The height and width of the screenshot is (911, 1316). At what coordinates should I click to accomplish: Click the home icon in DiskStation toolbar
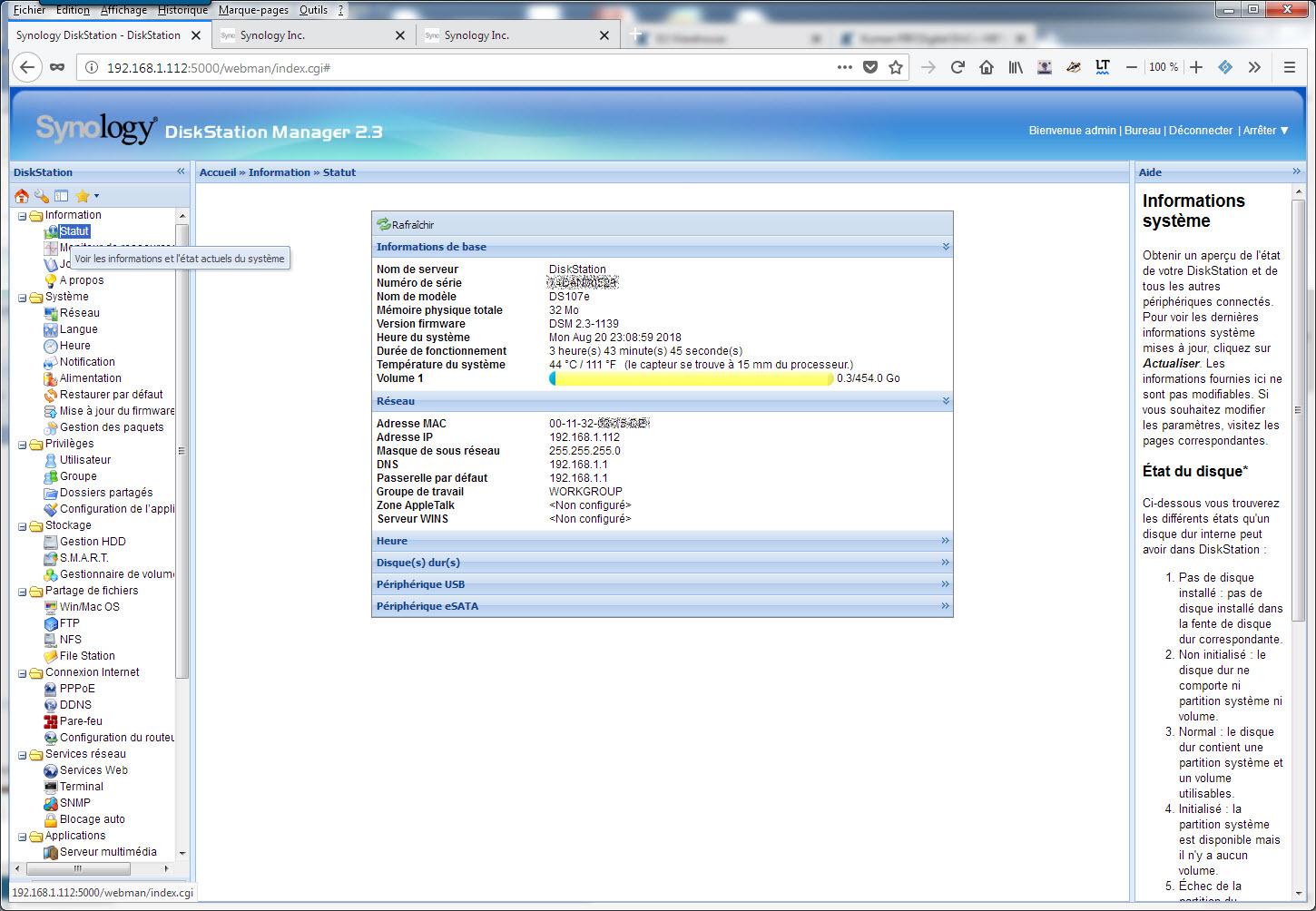22,196
